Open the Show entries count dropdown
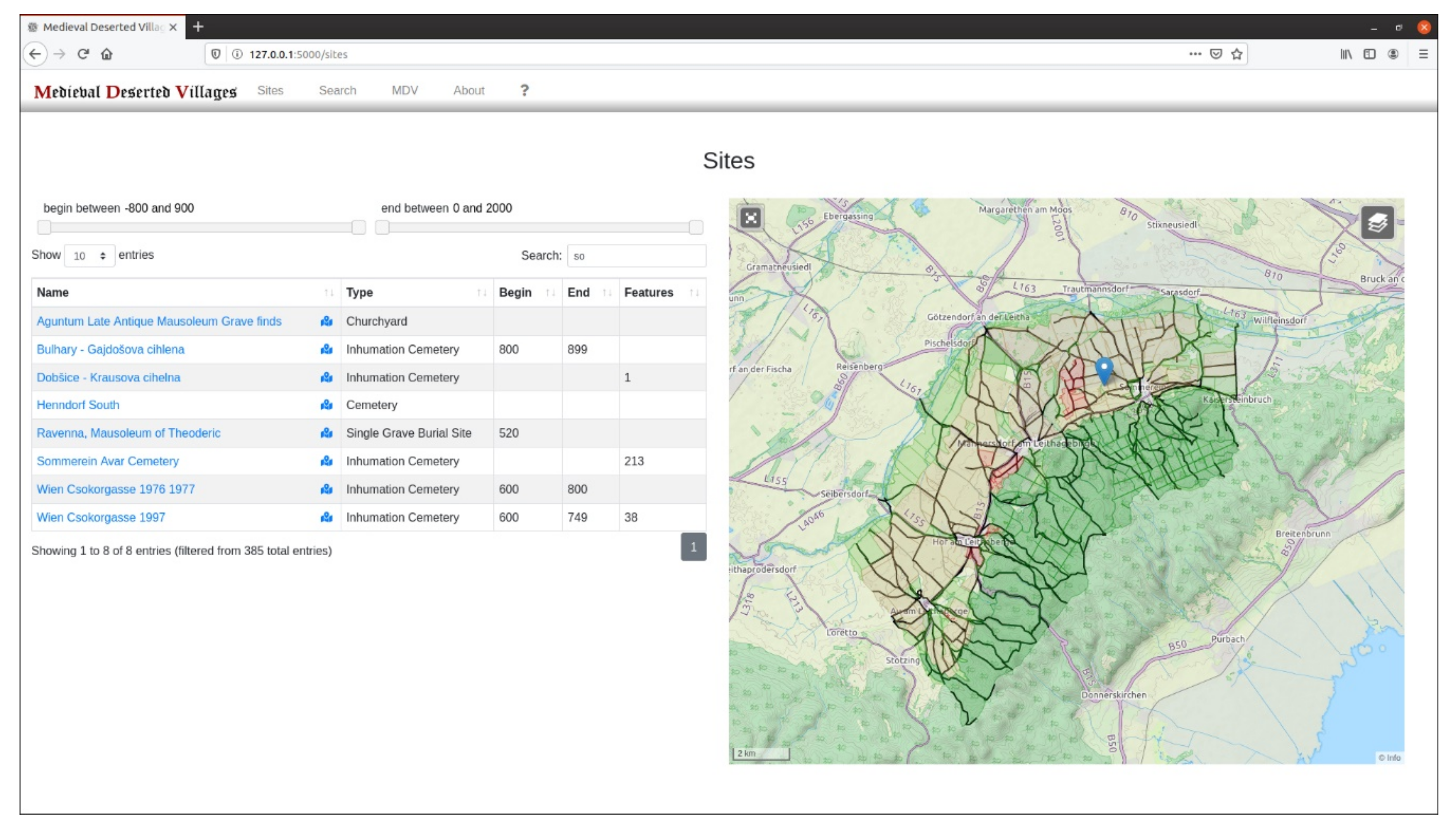 pos(90,256)
